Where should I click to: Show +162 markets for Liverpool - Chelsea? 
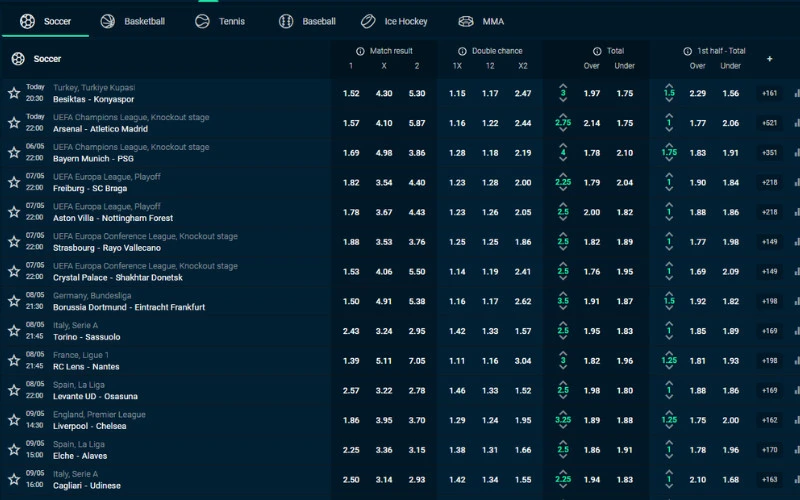click(x=769, y=420)
